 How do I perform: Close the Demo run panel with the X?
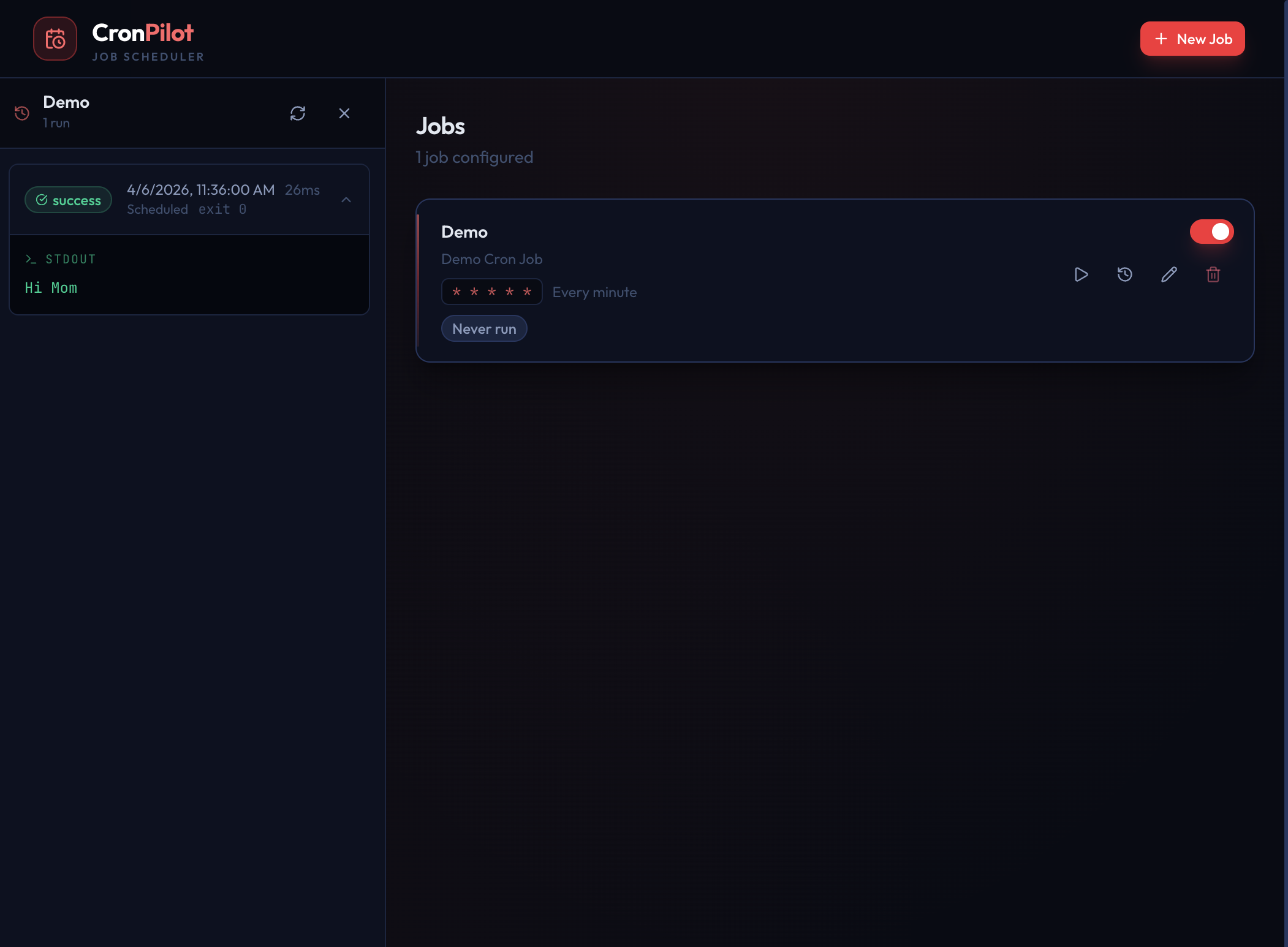point(344,113)
